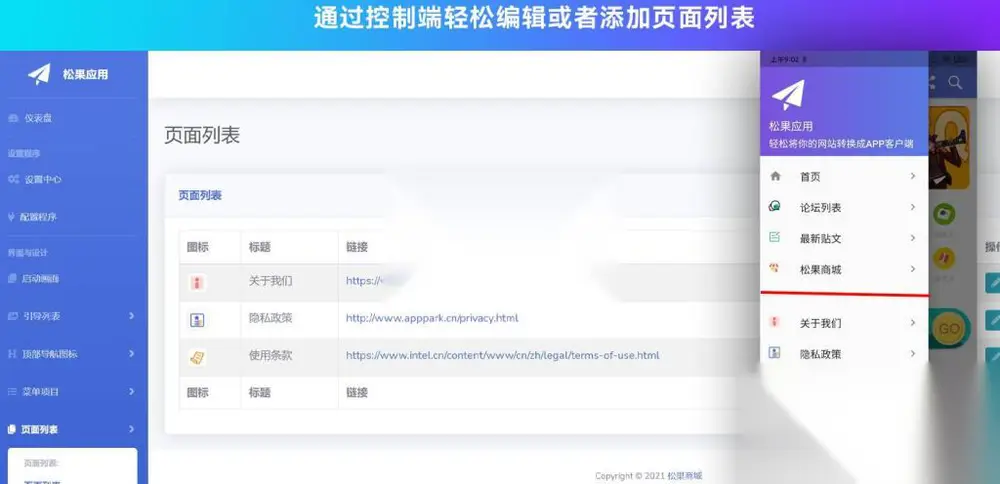
Task: Click the large 页面列表 page heading
Action: pos(202,135)
